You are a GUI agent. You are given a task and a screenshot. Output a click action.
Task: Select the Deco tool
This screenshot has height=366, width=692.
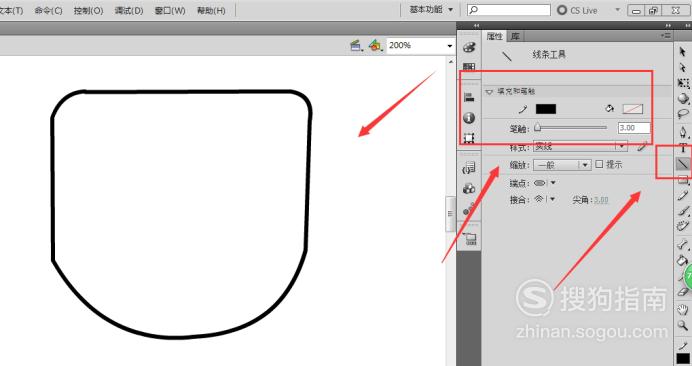coord(683,226)
